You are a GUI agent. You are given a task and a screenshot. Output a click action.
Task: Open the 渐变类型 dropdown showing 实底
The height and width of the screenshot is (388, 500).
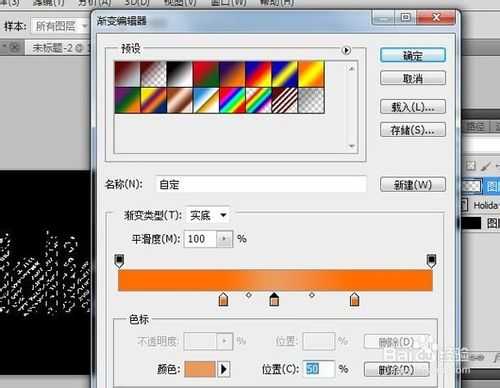click(x=208, y=215)
